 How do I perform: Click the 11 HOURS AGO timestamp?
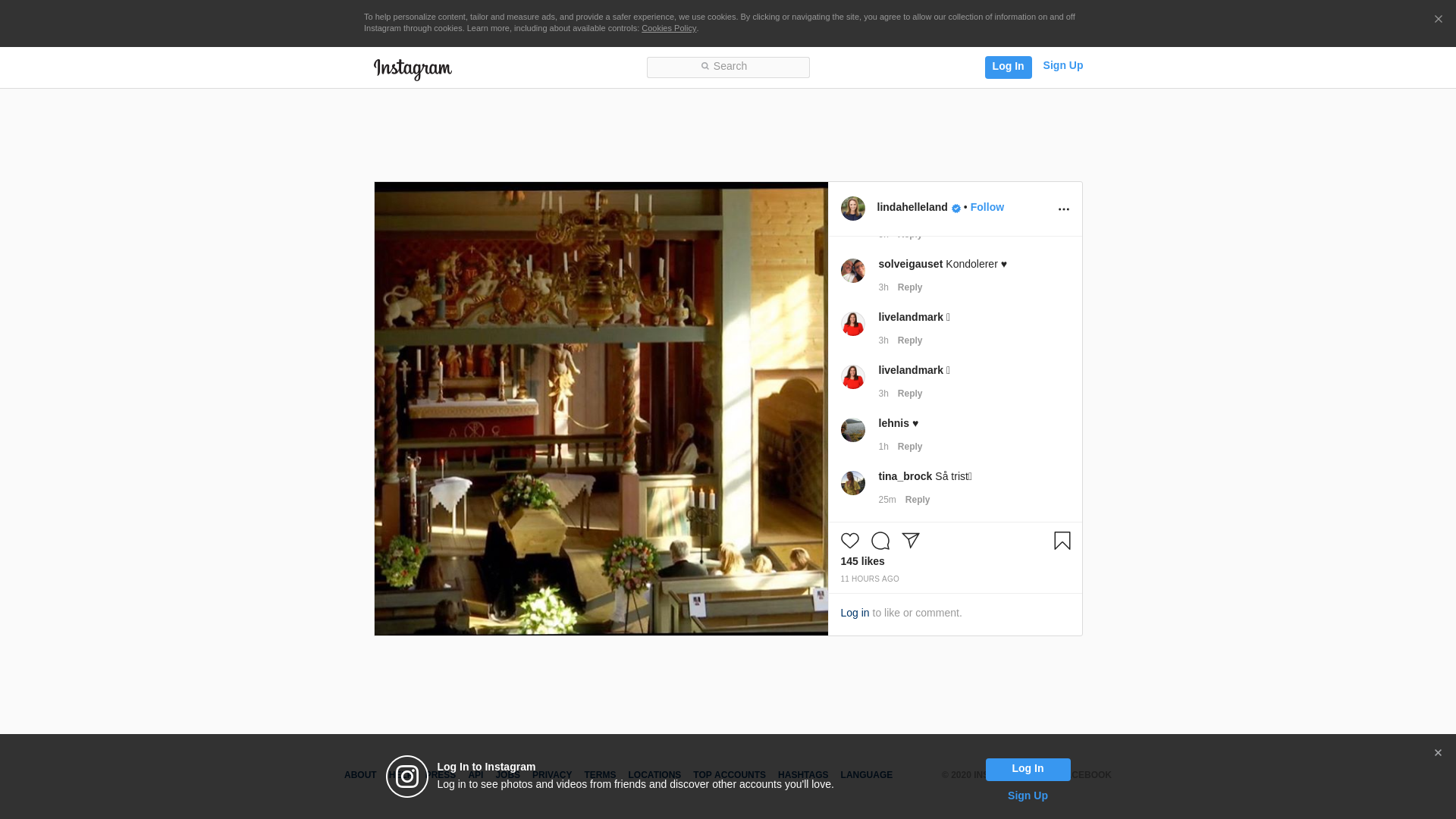[869, 579]
